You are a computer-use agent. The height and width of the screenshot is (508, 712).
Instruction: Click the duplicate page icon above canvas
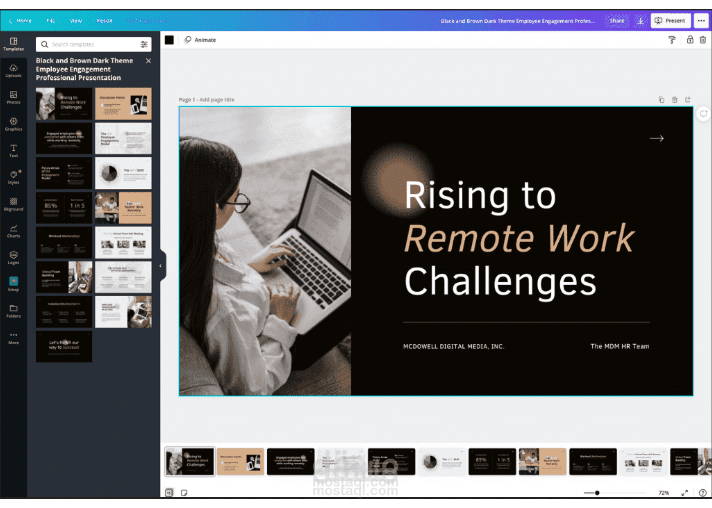coord(661,99)
